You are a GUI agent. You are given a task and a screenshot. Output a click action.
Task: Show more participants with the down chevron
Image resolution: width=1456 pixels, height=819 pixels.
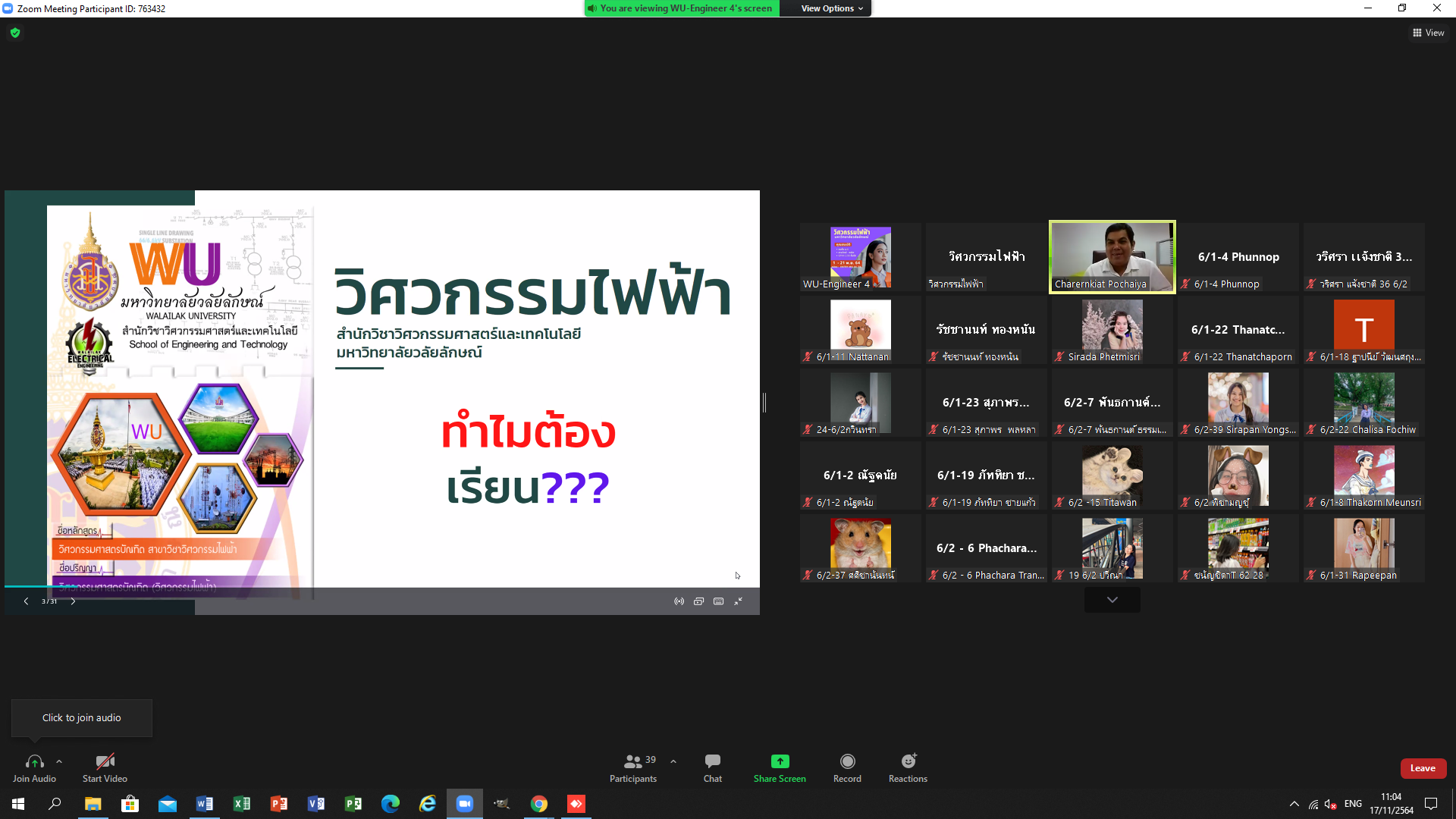pyautogui.click(x=1112, y=600)
